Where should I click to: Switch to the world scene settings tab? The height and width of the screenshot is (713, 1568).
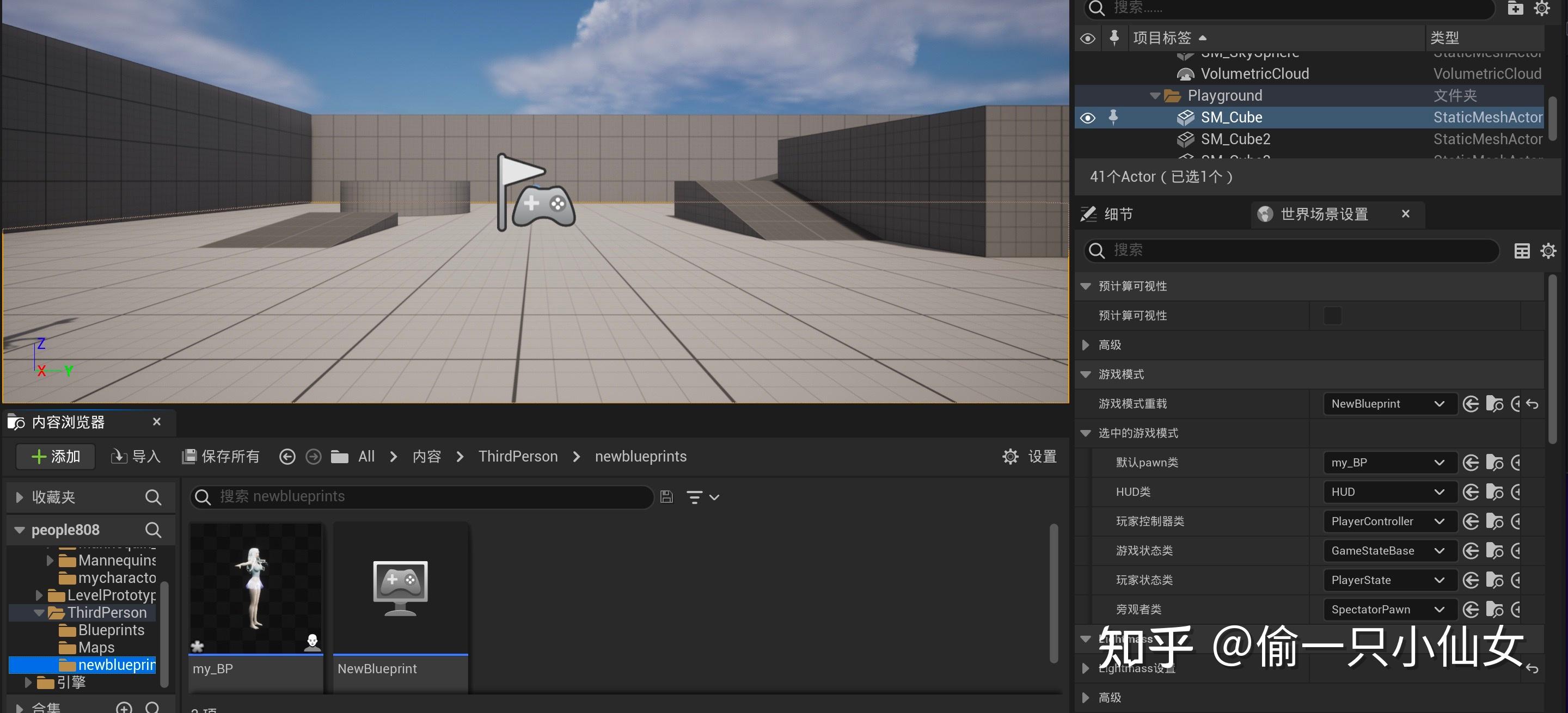(1324, 214)
